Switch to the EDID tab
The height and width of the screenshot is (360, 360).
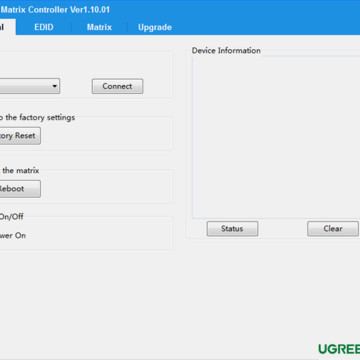coord(44,27)
